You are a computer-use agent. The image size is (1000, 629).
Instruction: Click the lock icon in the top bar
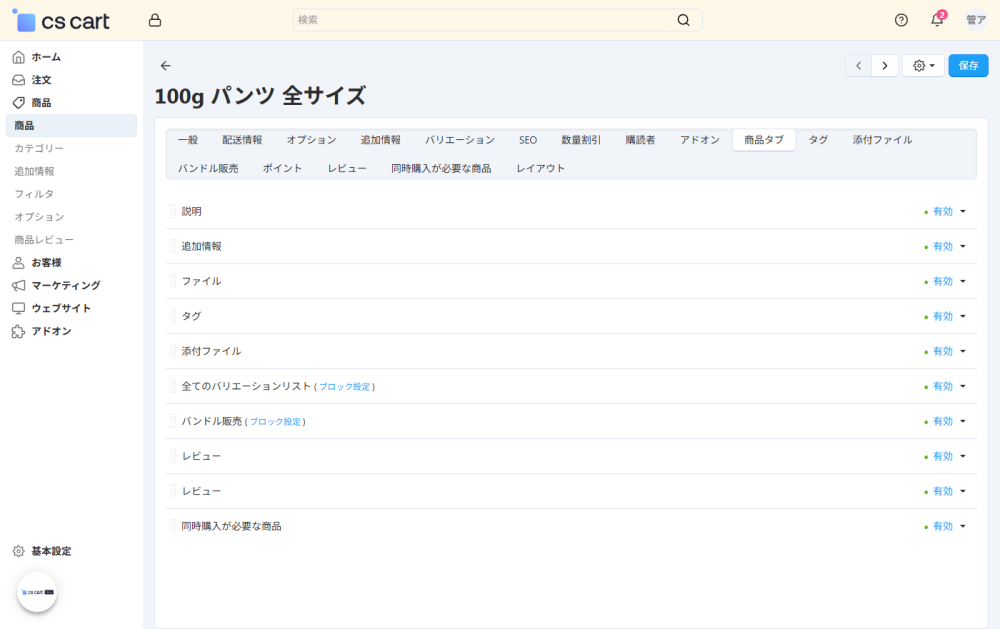click(154, 20)
